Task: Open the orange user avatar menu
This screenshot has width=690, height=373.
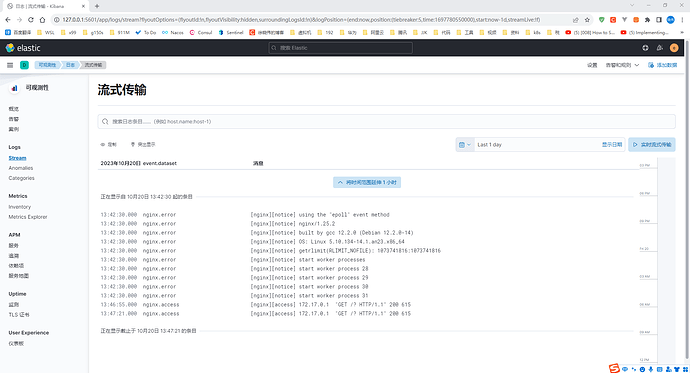Action: [x=674, y=48]
